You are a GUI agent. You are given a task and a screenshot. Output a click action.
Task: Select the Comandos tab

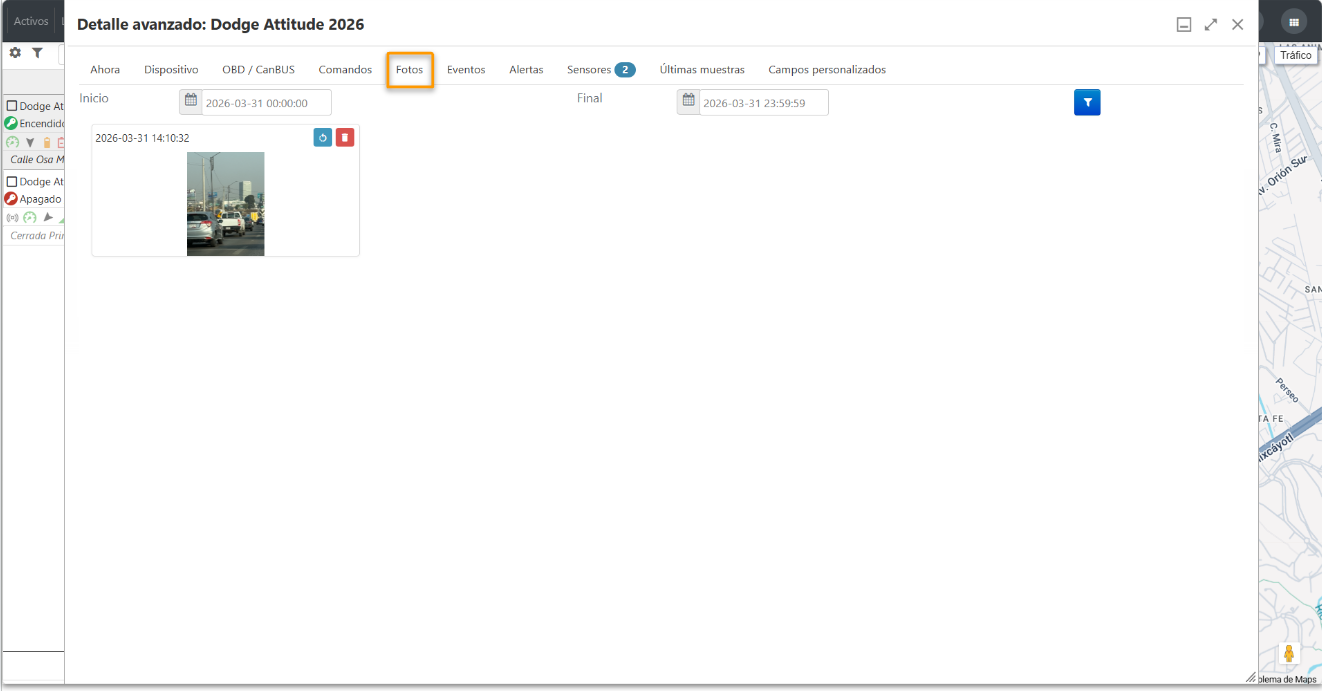[x=345, y=70]
